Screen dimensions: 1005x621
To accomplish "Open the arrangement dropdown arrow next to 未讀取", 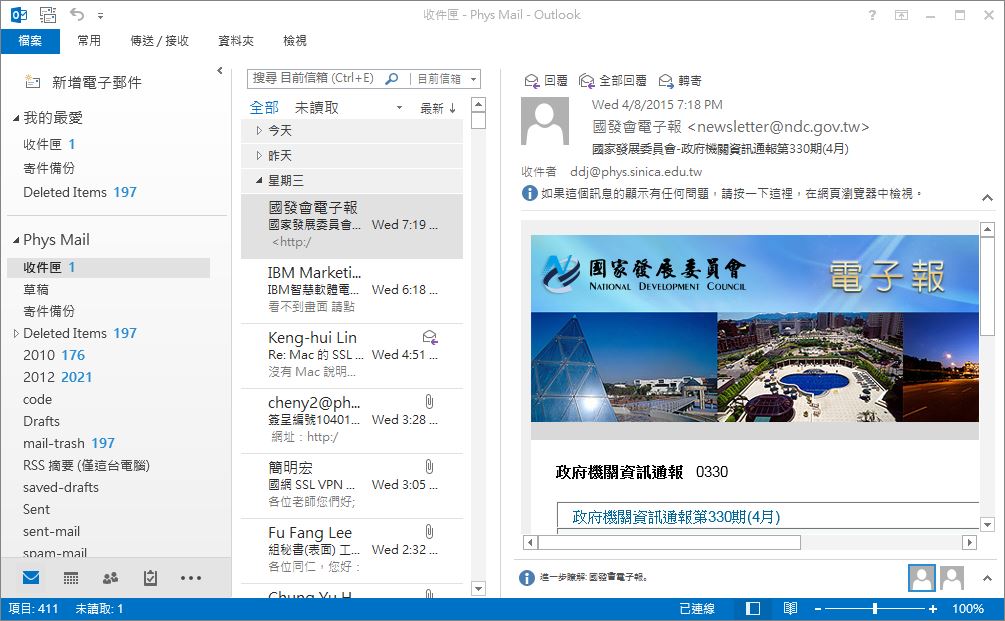I will [x=399, y=108].
